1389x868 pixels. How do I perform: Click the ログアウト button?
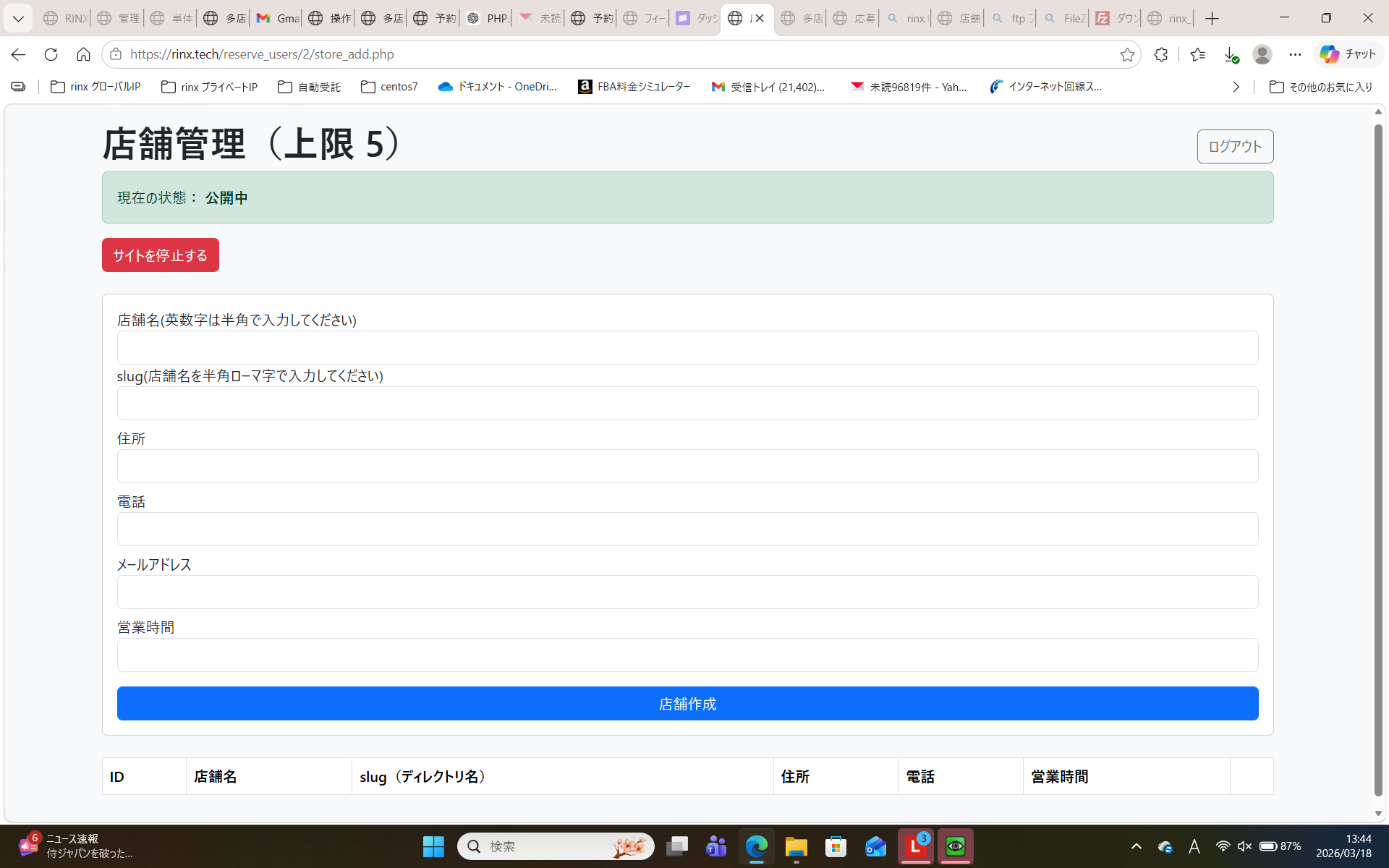click(x=1235, y=145)
